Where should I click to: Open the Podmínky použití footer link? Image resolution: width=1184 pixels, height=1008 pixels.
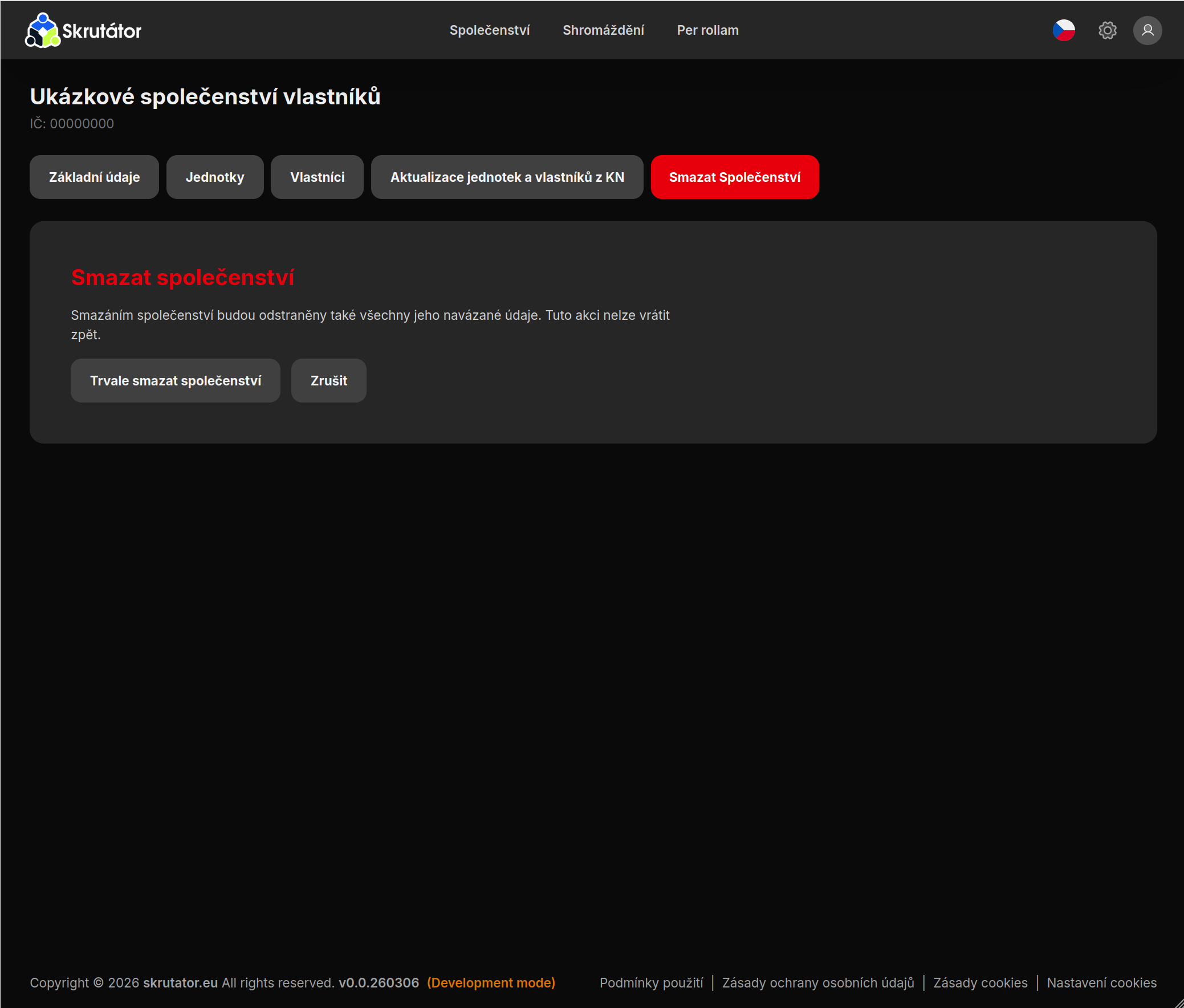[x=651, y=982]
